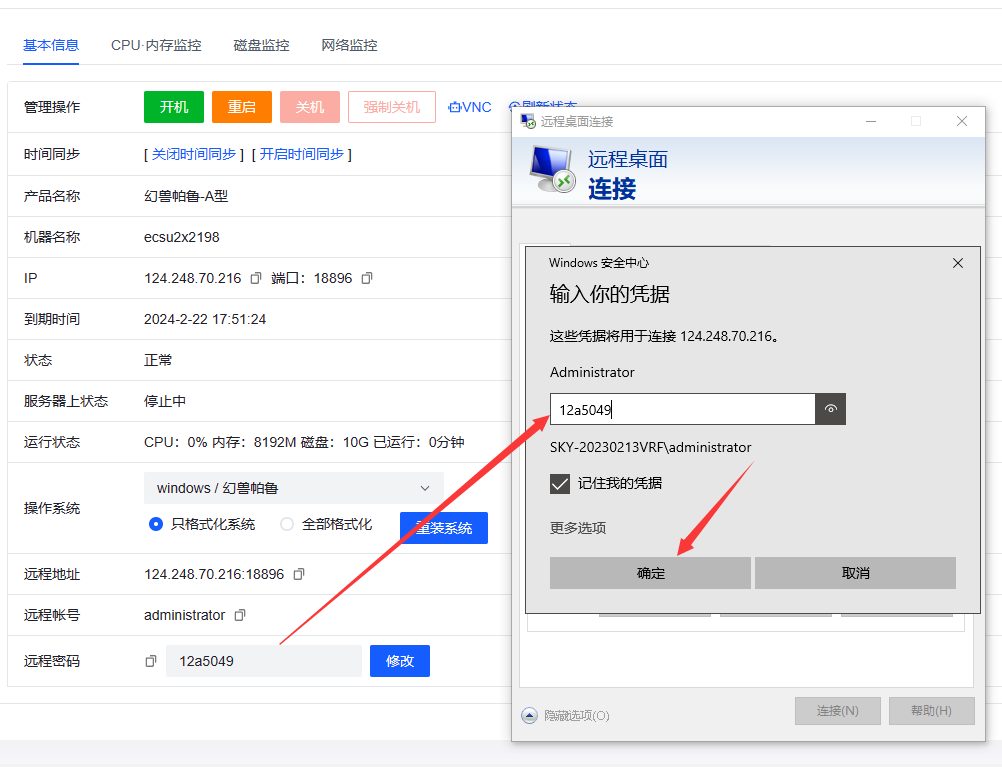This screenshot has height=767, width=1002.
Task: Open the VNC console link
Action: coord(470,107)
